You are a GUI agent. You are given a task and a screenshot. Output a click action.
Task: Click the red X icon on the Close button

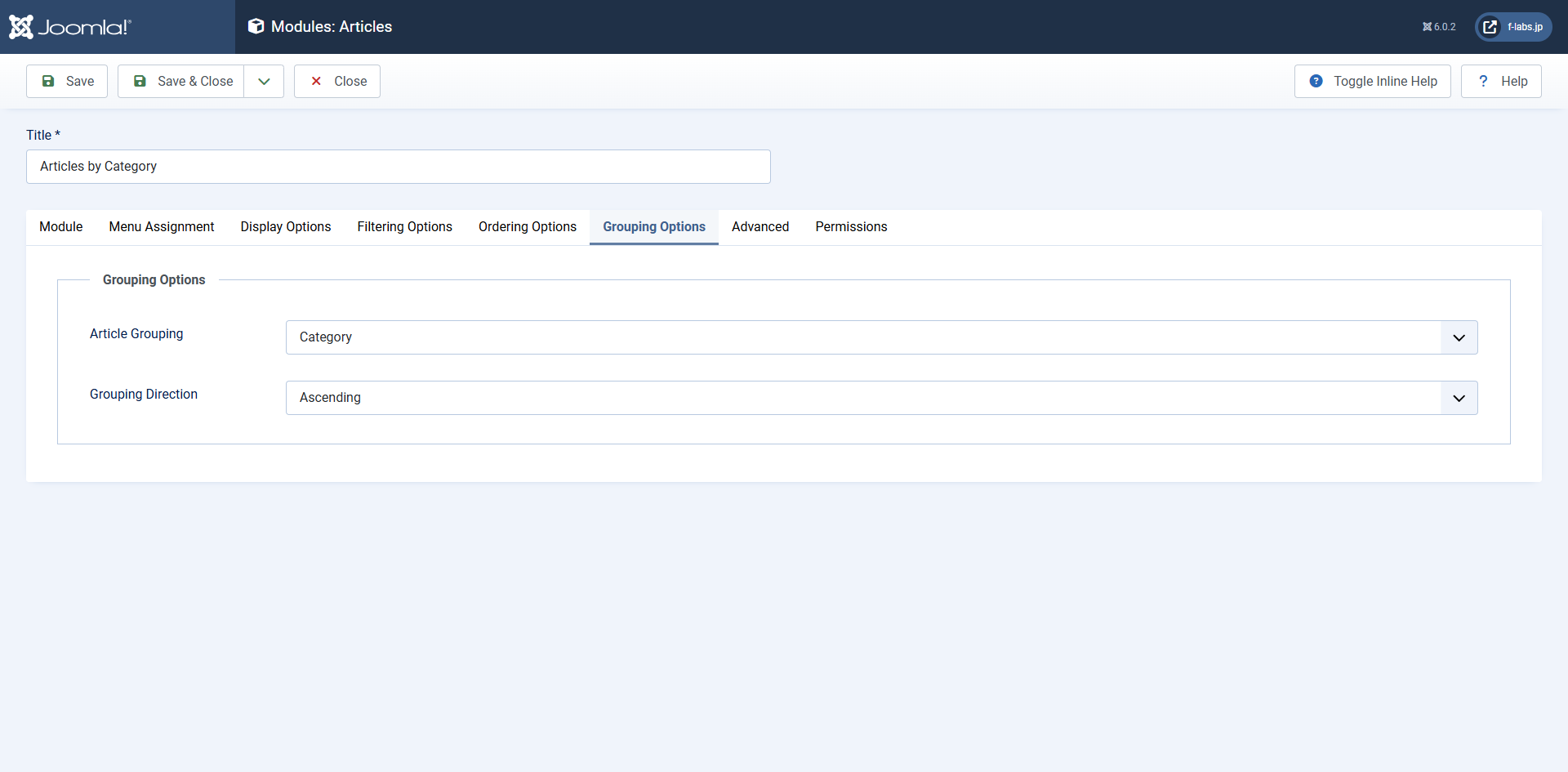tap(316, 81)
